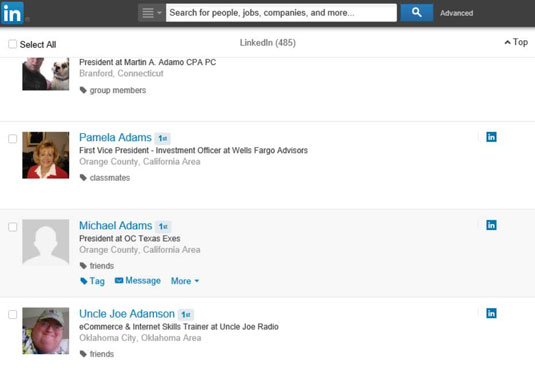Click LinkedIn source icon for Pamela Adams
The width and height of the screenshot is (535, 370).
tap(491, 137)
